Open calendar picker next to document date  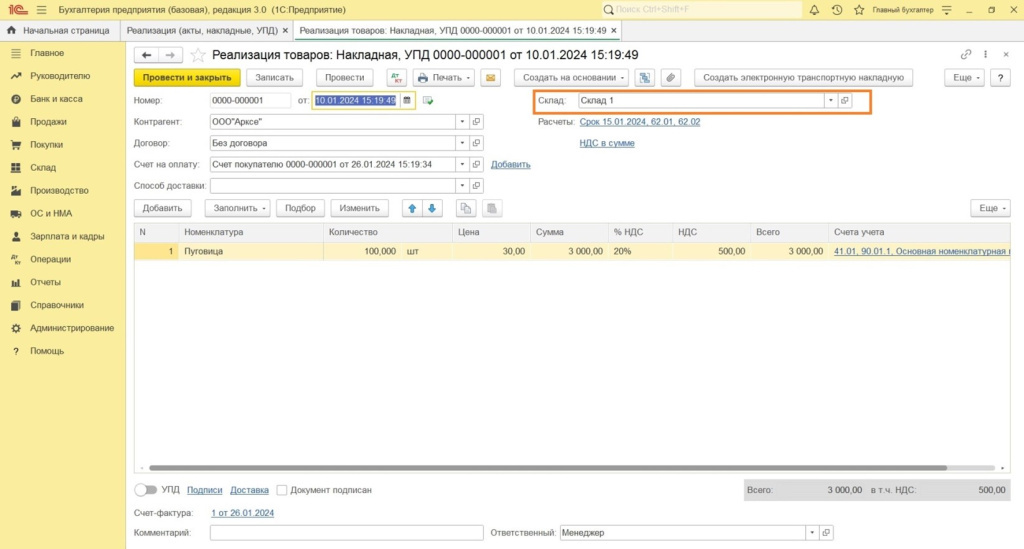[407, 101]
